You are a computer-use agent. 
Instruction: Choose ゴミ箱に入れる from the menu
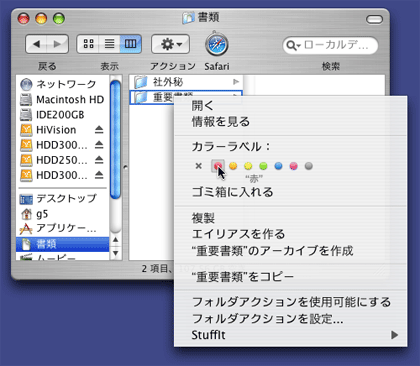pos(290,192)
